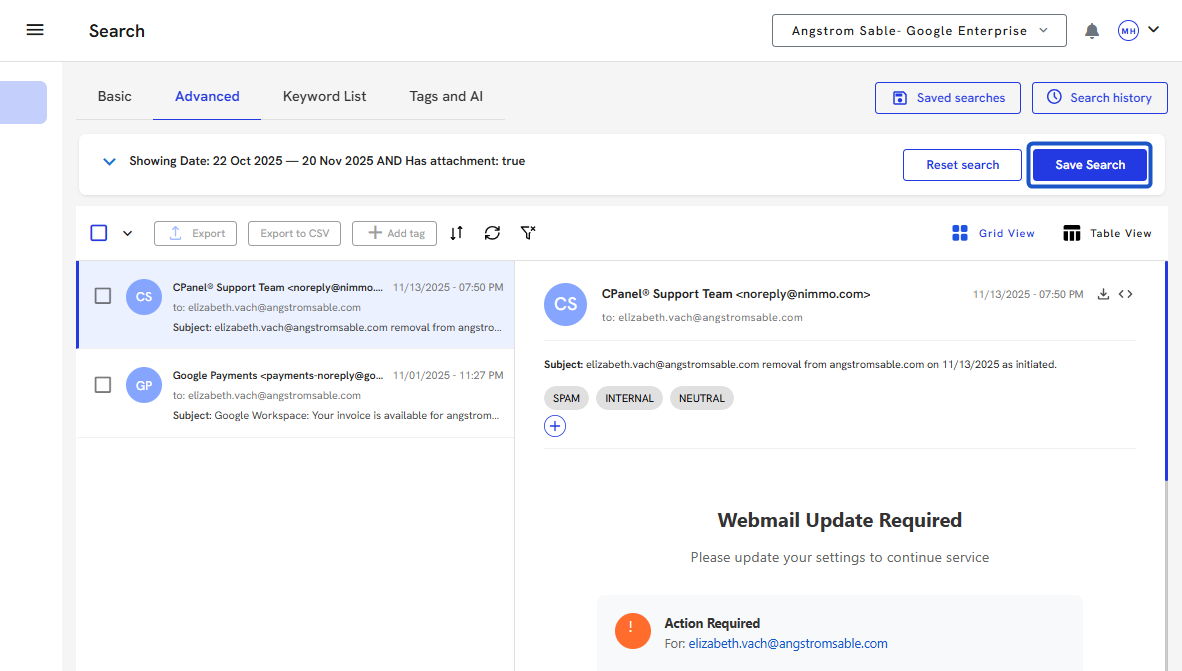Refresh the search results list
Image resolution: width=1182 pixels, height=671 pixels.
pos(492,233)
